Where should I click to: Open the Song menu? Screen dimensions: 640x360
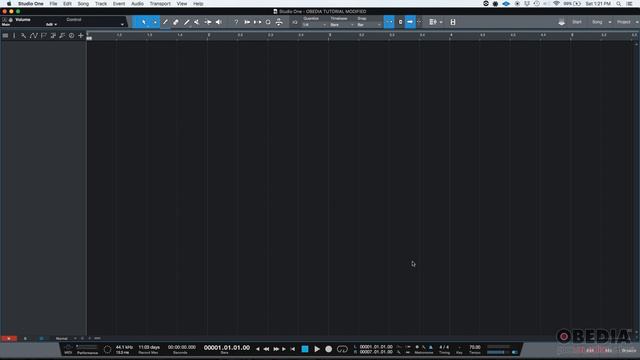83,4
